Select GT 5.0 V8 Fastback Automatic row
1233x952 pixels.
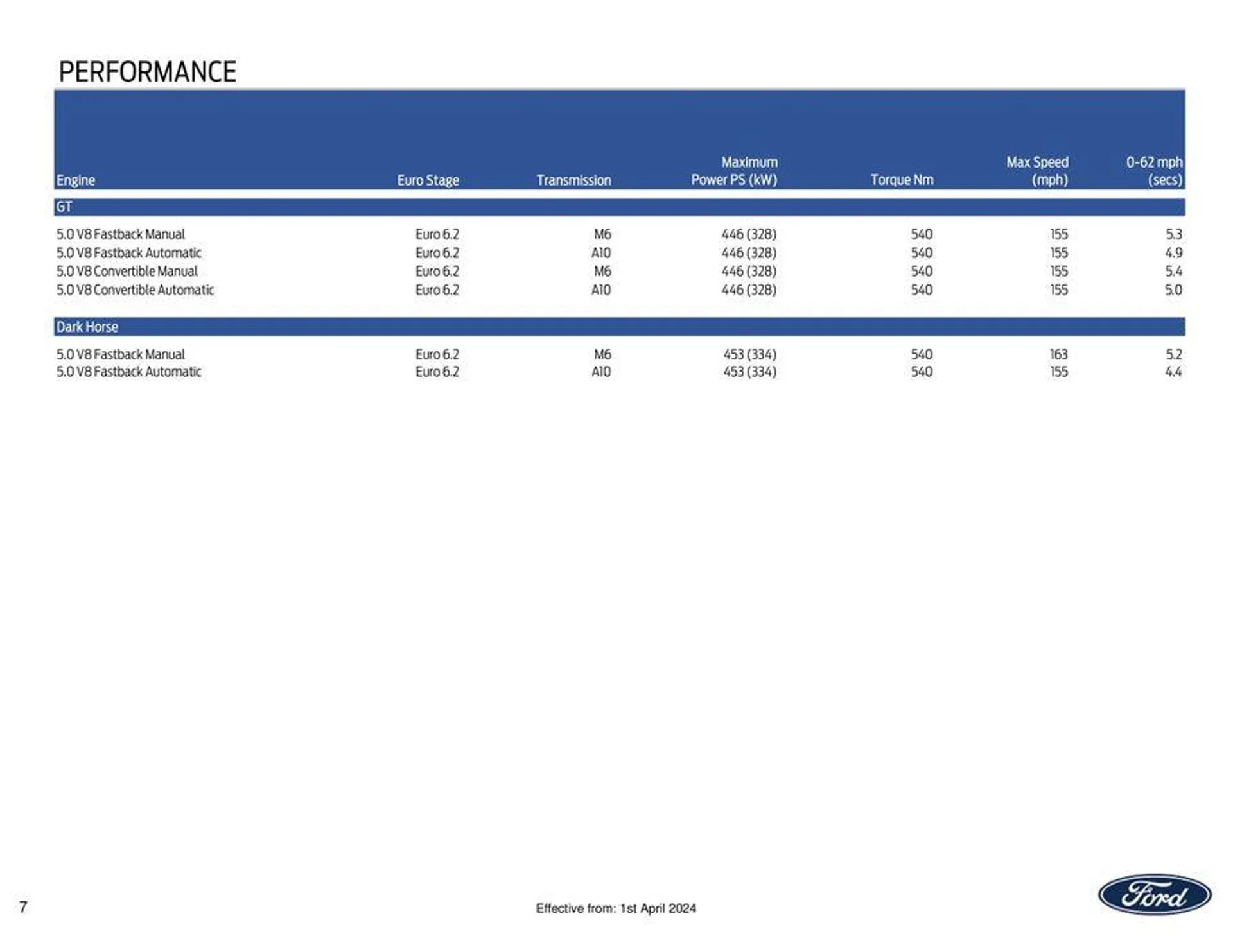tap(620, 253)
